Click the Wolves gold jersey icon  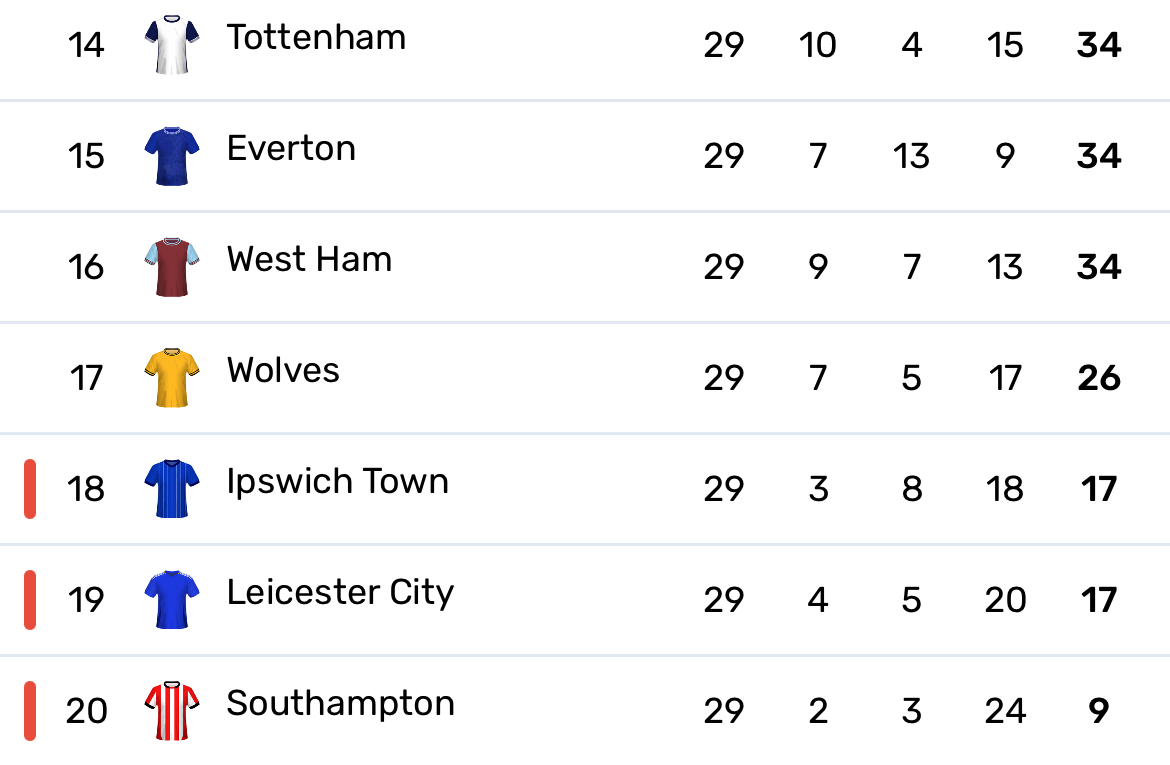pos(172,378)
